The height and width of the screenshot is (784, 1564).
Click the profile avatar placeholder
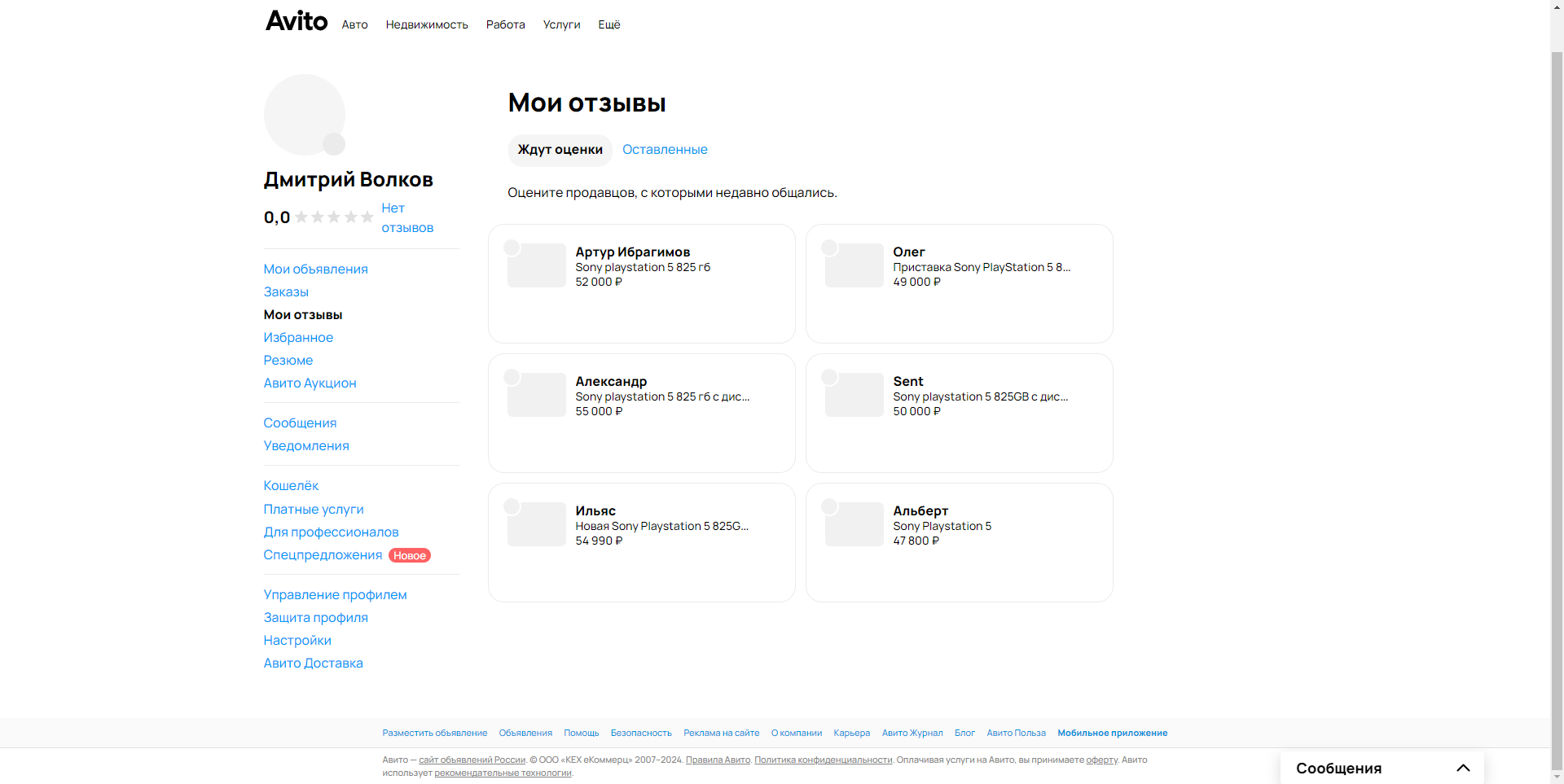click(304, 115)
